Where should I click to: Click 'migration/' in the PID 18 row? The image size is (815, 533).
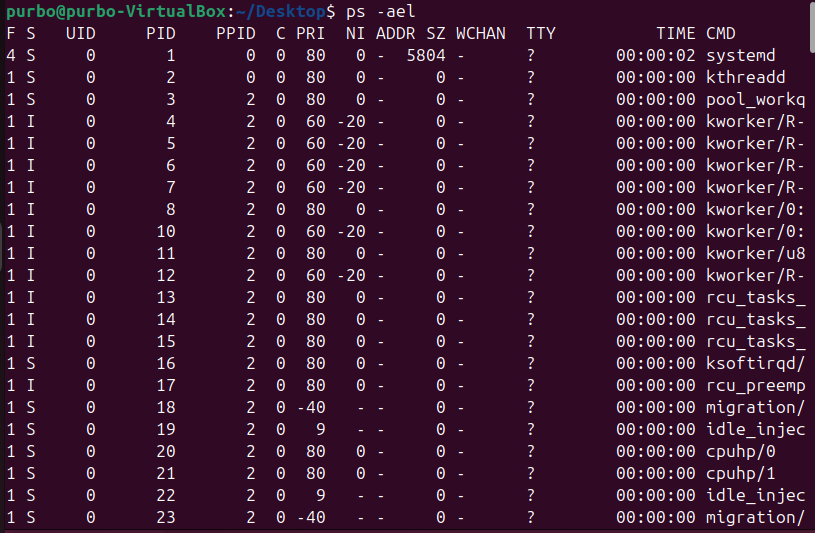coord(755,407)
